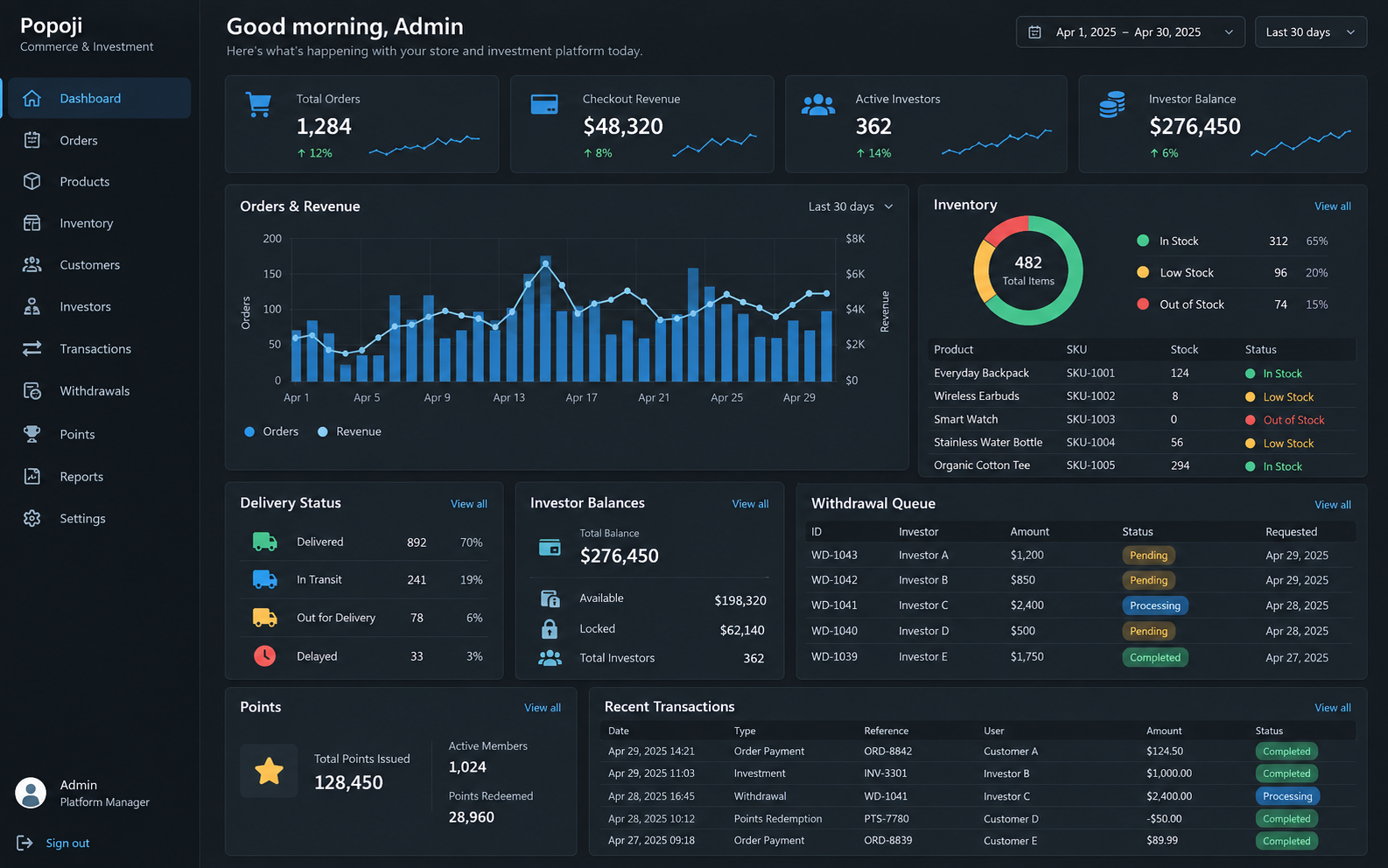This screenshot has height=868, width=1388.
Task: Click the yellow Low Stock legend dot
Action: [1142, 272]
